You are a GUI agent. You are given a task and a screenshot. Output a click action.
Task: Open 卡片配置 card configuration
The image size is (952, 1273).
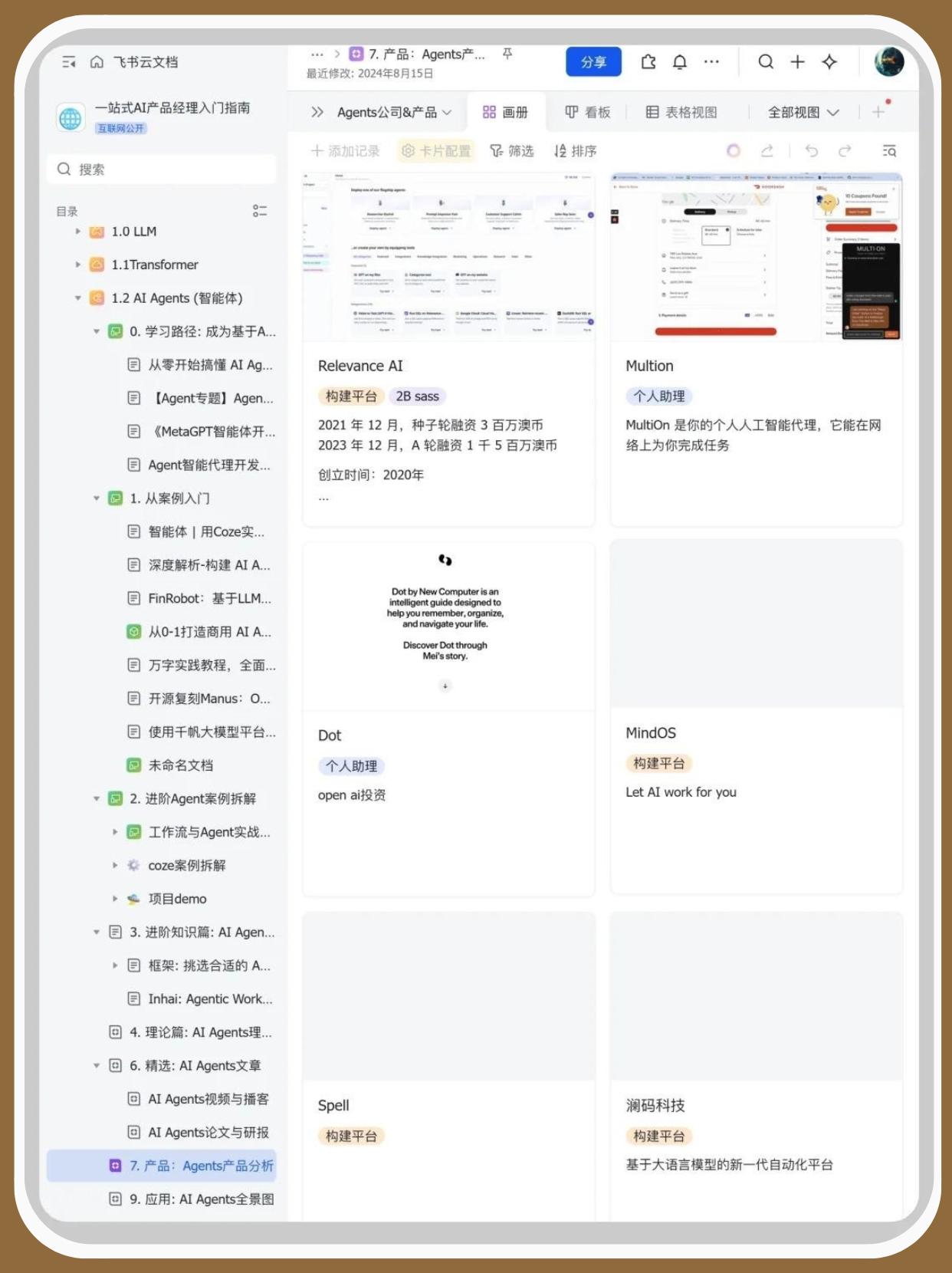tap(436, 151)
